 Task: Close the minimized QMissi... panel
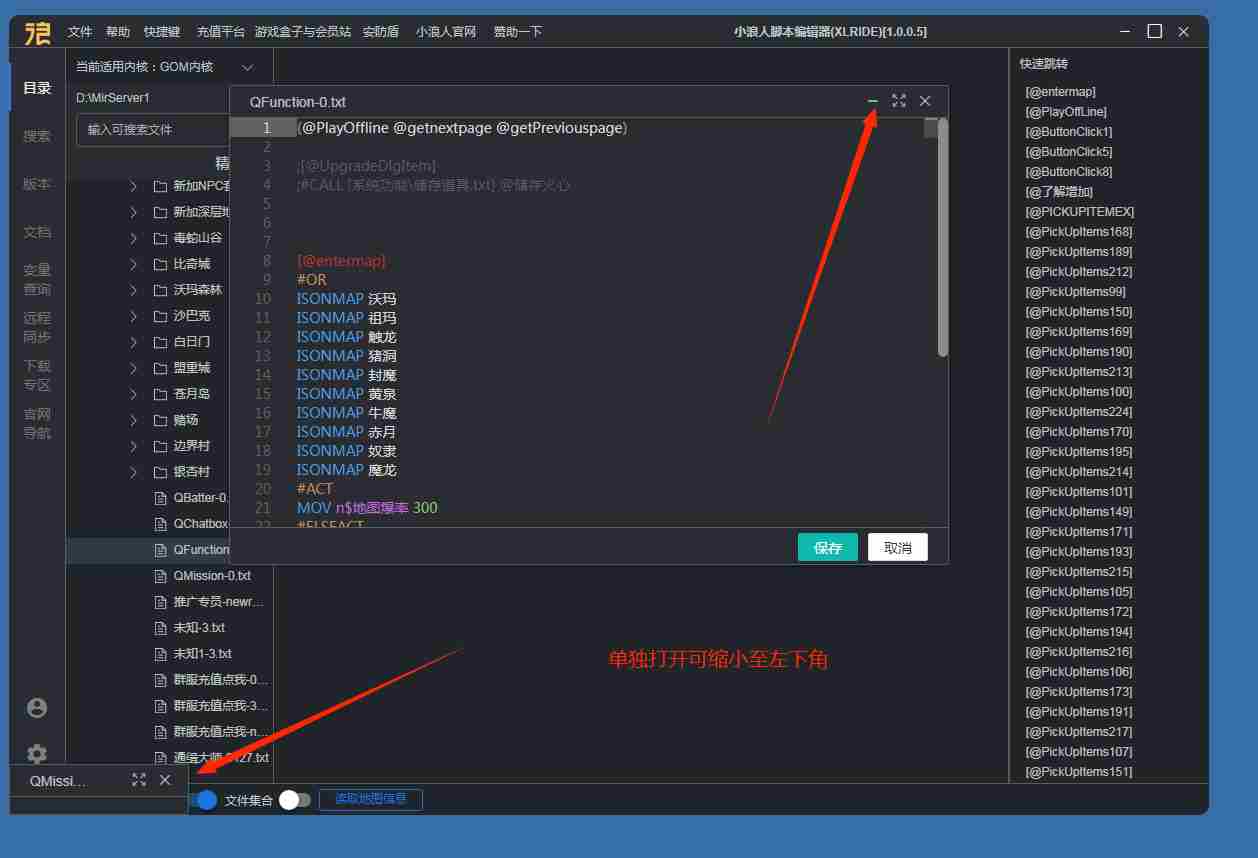click(165, 780)
